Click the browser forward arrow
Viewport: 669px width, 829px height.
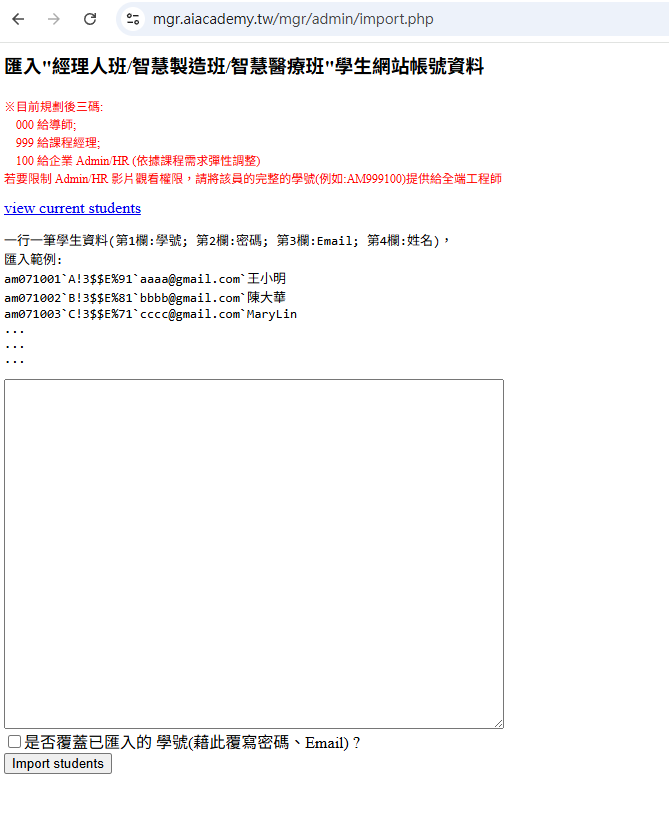[x=54, y=19]
